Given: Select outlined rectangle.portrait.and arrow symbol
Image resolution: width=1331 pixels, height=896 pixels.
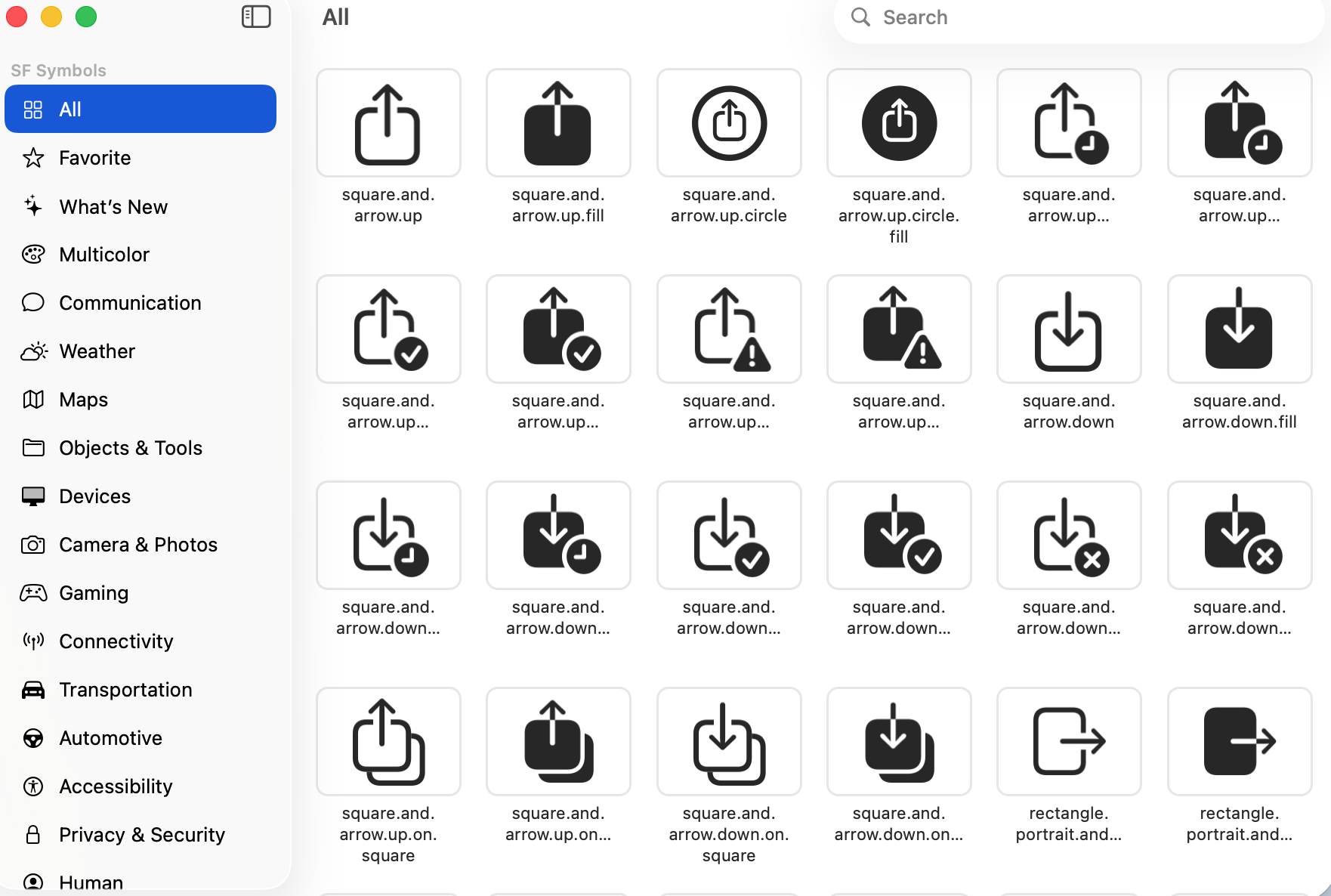Looking at the screenshot, I should [x=1069, y=742].
